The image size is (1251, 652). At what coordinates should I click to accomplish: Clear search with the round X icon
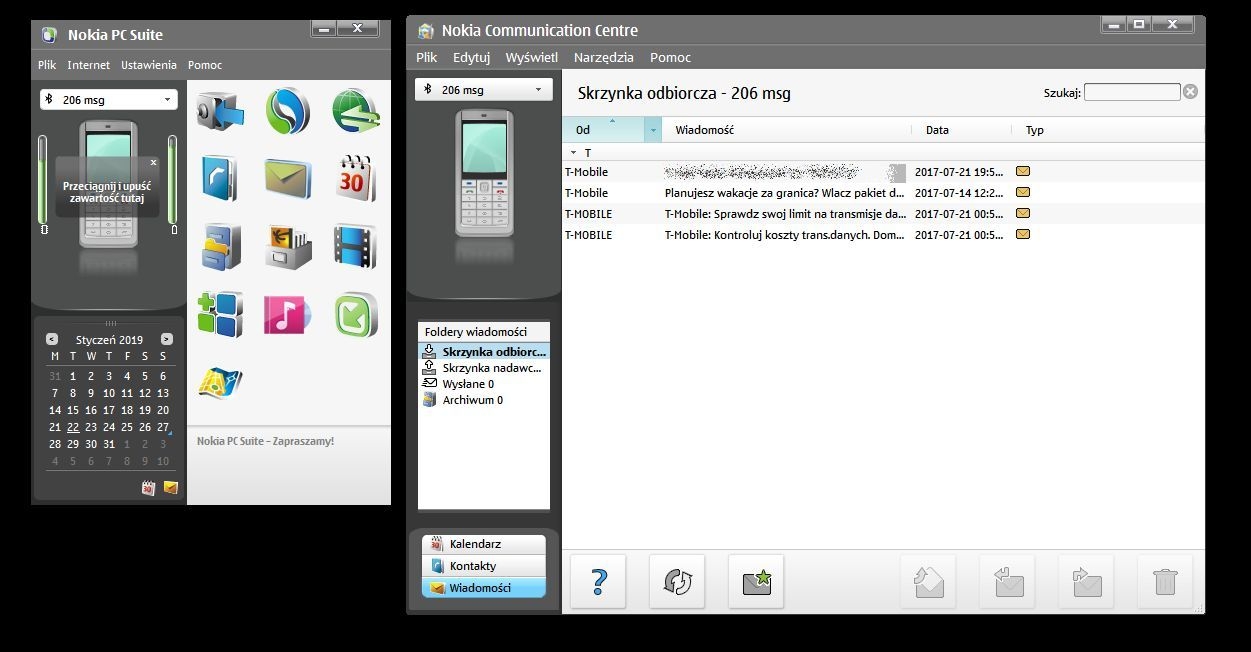1190,92
